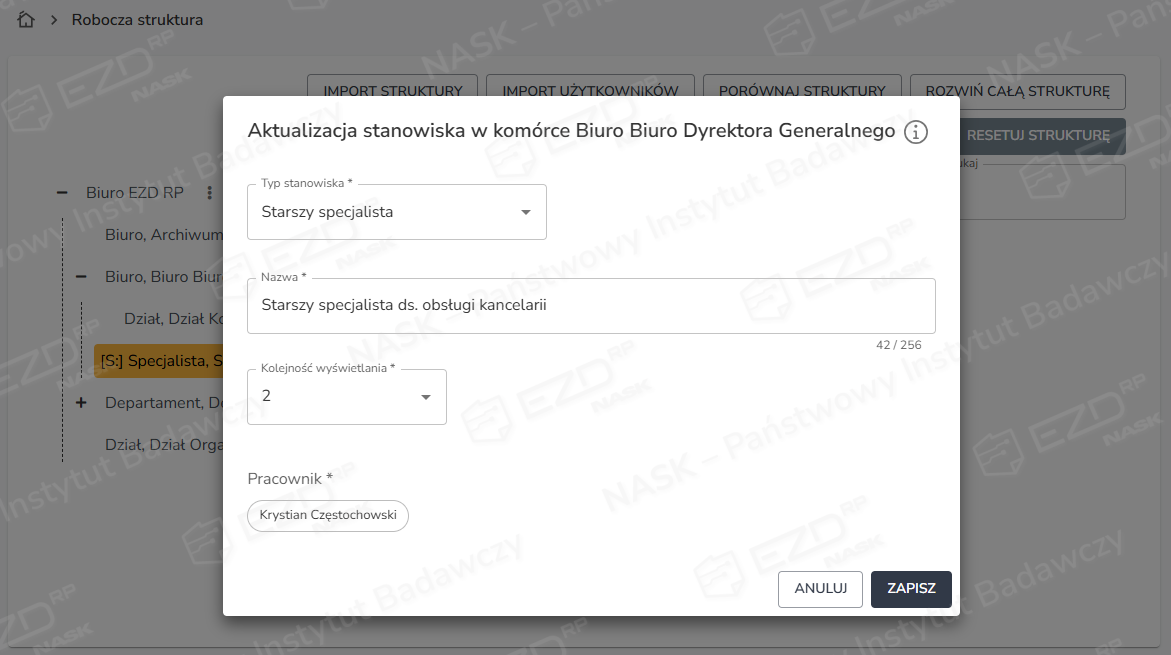This screenshot has height=655, width=1171.
Task: Click the RESETUJ STRUKTURĘ button
Action: tap(1040, 135)
